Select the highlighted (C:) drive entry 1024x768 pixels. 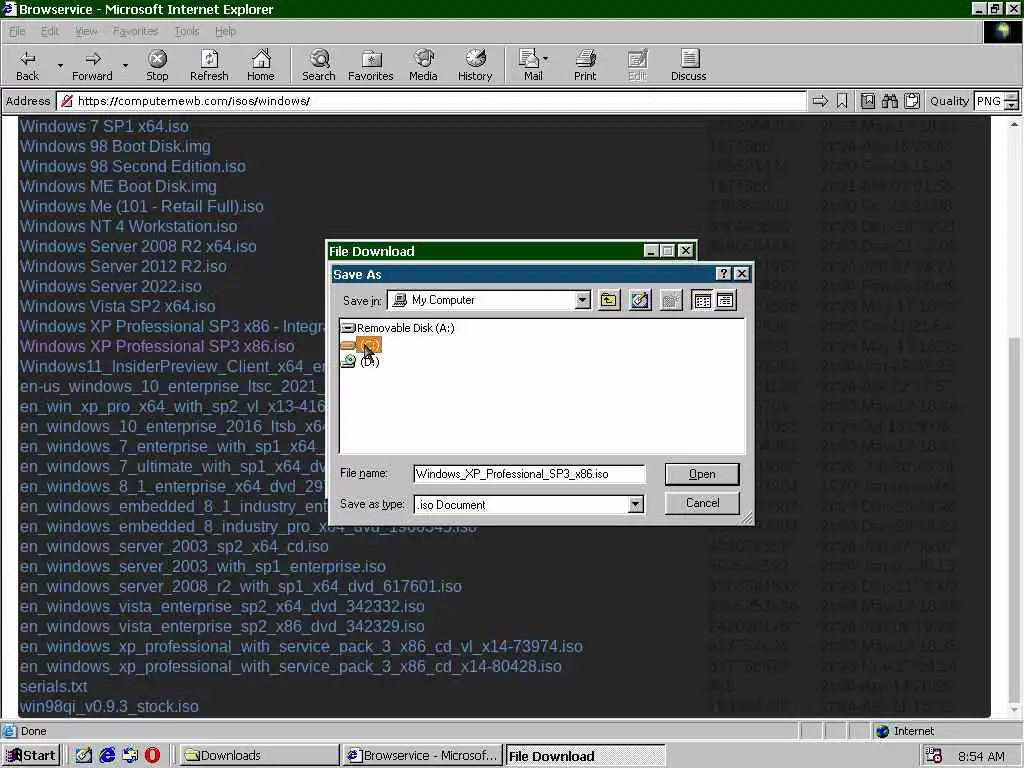(x=361, y=345)
